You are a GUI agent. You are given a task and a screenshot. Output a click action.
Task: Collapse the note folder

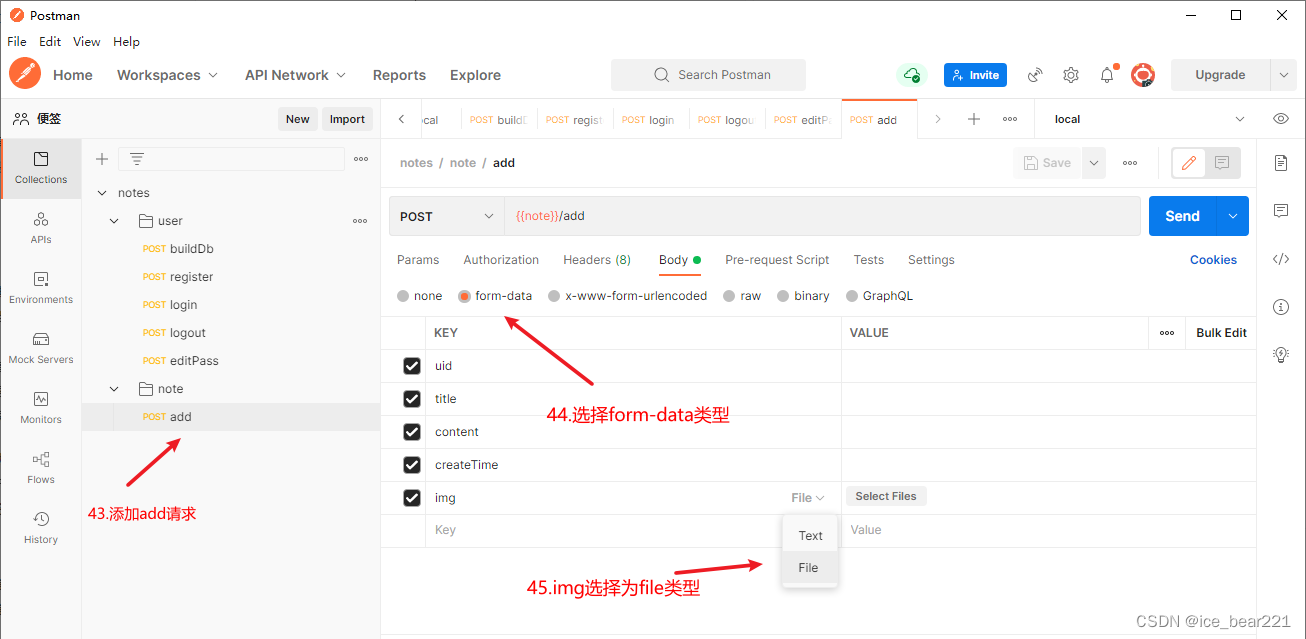coord(115,389)
